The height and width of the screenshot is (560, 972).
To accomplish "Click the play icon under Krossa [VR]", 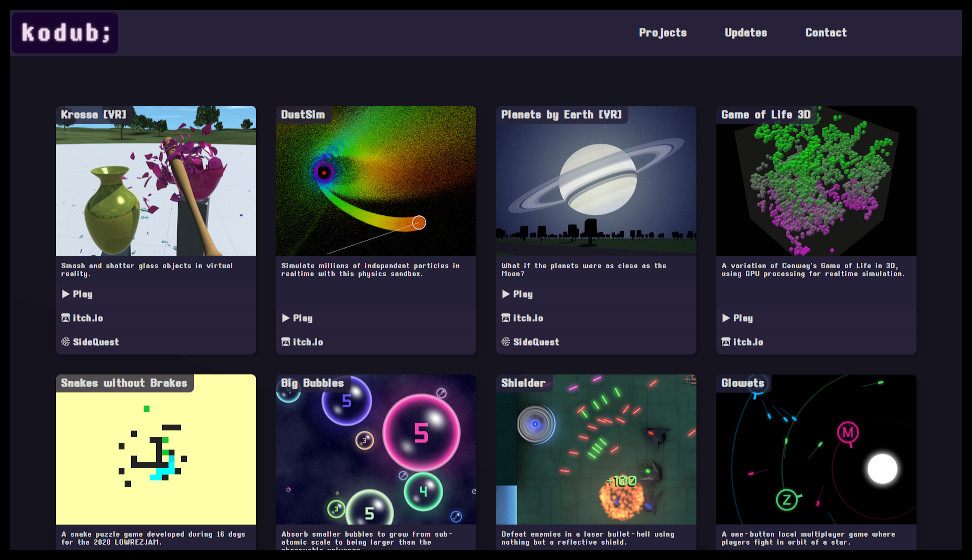I will click(65, 294).
